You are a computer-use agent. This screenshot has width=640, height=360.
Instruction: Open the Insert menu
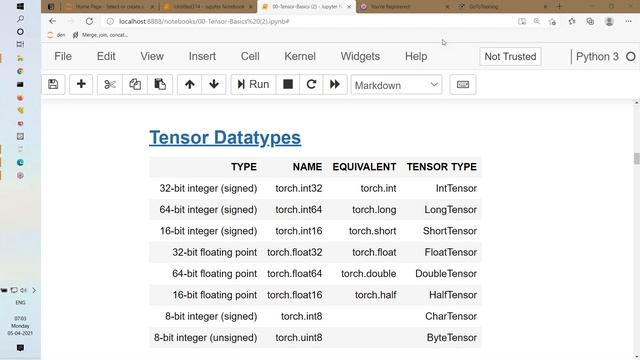(x=202, y=56)
